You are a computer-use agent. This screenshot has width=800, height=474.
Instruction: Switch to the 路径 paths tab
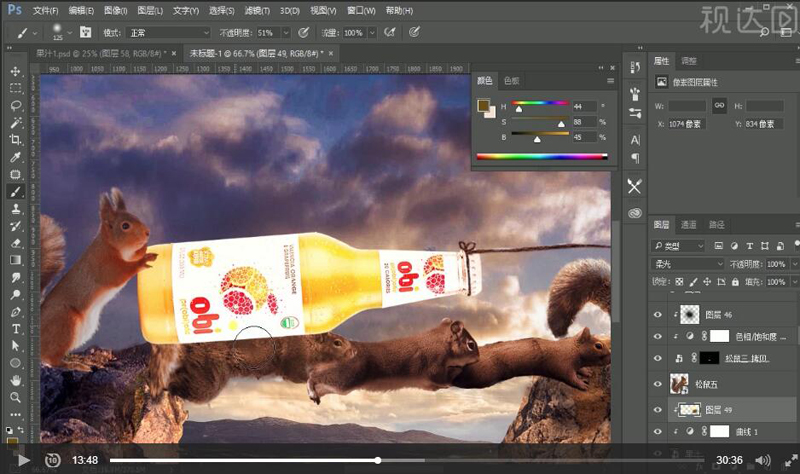click(x=716, y=224)
